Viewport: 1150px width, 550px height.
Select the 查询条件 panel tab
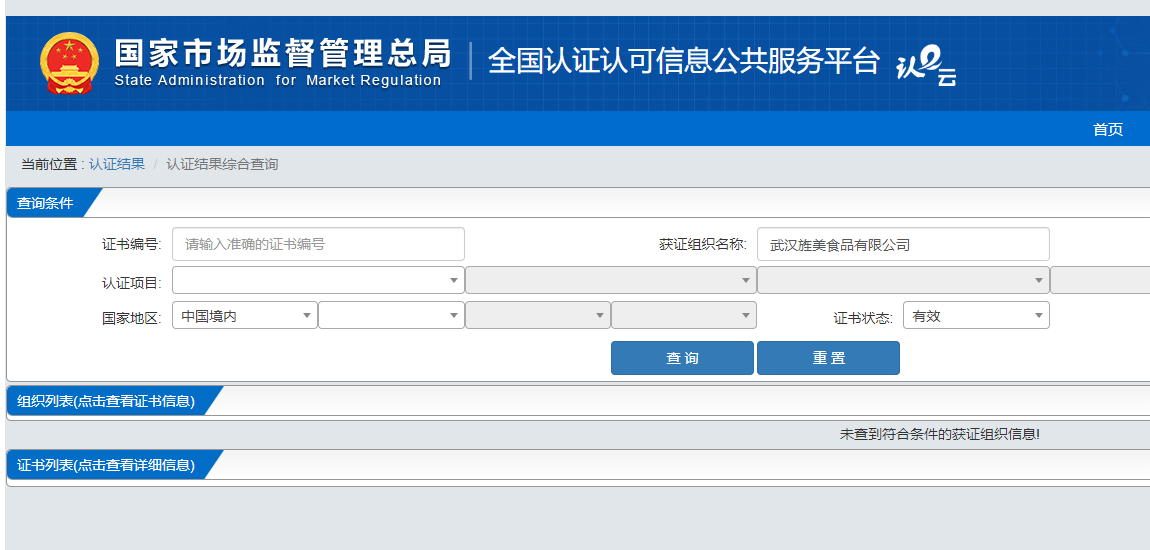(x=45, y=203)
